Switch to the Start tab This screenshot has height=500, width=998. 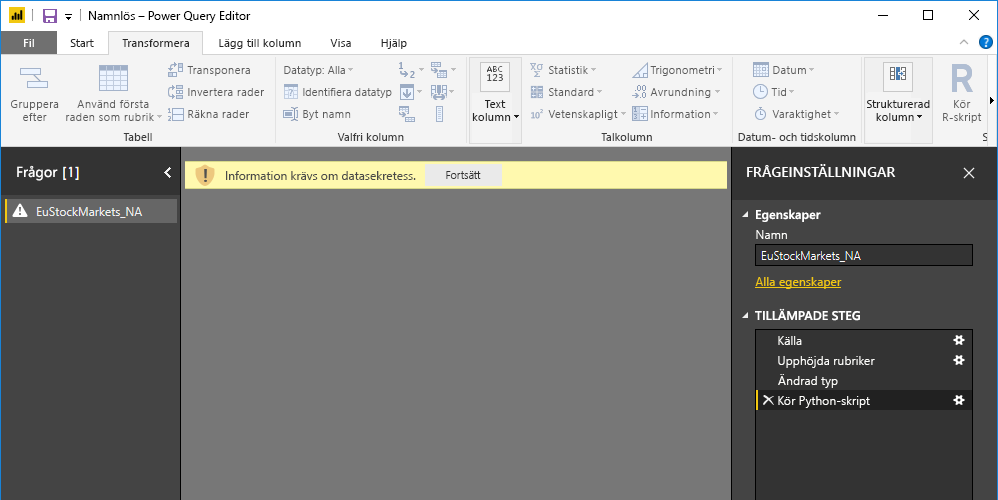(x=81, y=43)
